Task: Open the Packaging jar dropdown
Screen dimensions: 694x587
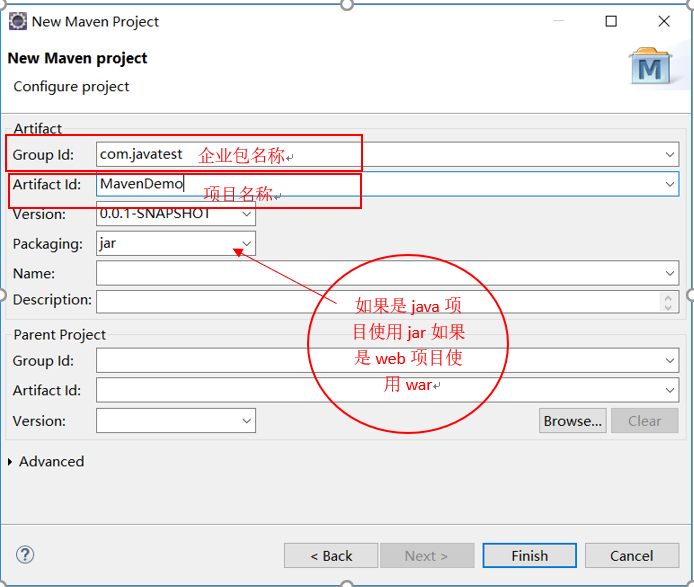Action: pyautogui.click(x=247, y=243)
